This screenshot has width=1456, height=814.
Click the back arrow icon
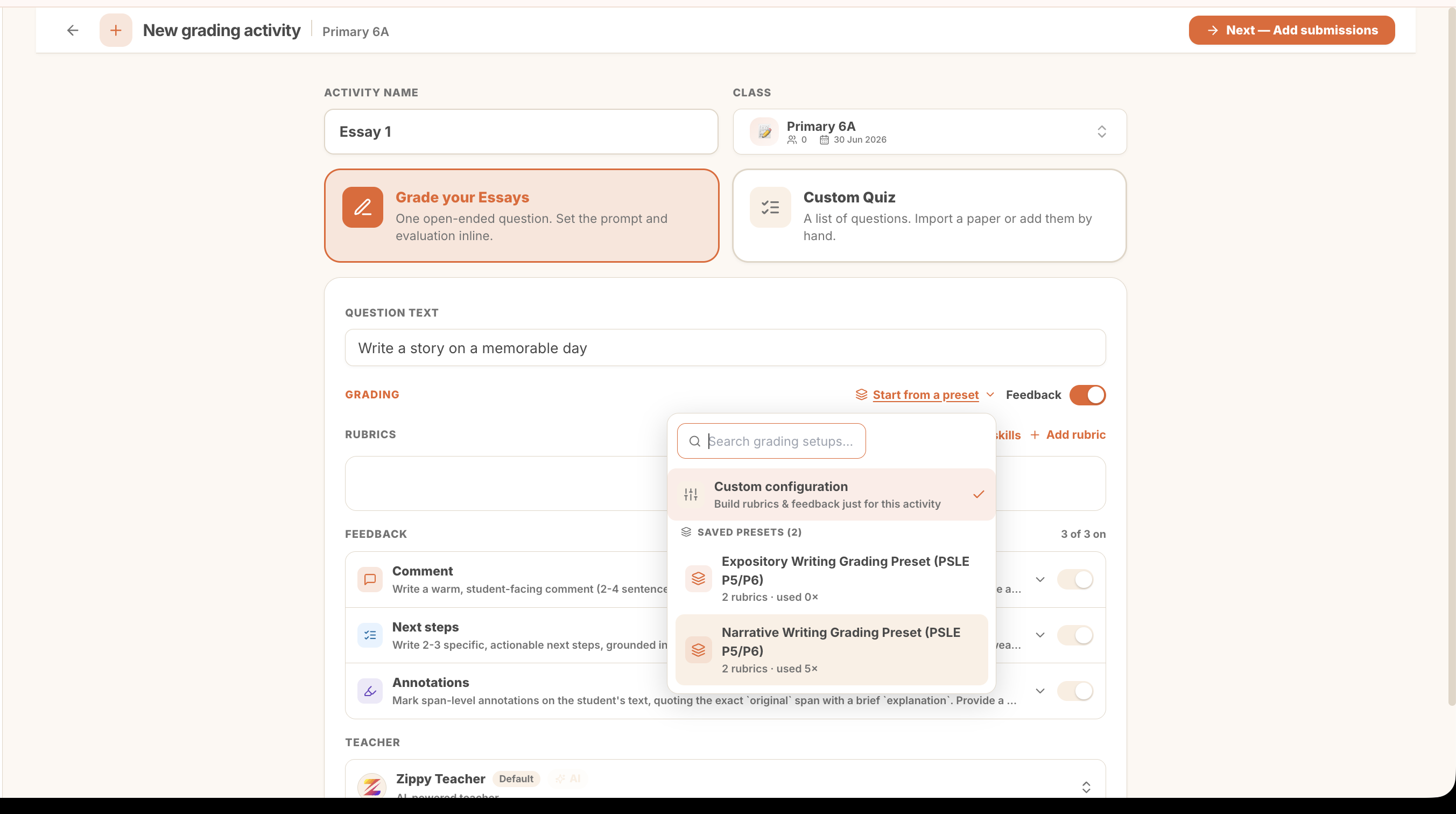pyautogui.click(x=72, y=30)
